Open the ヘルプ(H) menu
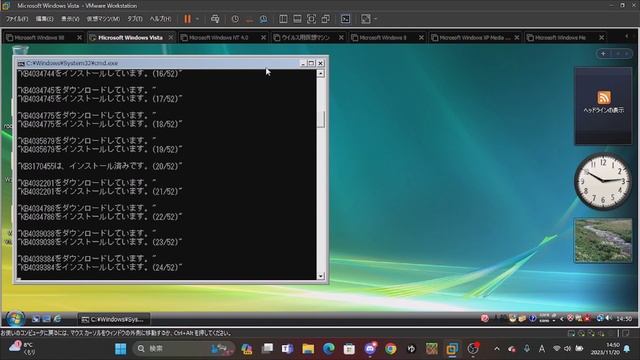 tap(160, 19)
